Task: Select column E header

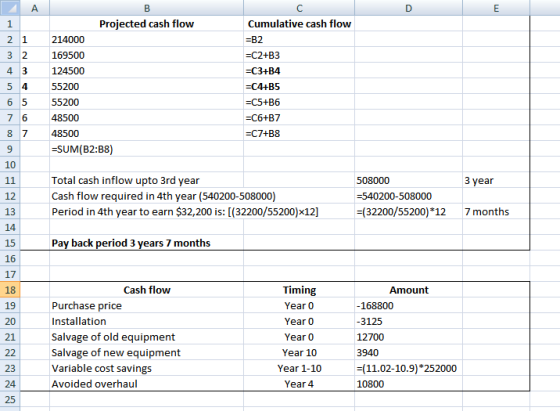Action: 496,7
